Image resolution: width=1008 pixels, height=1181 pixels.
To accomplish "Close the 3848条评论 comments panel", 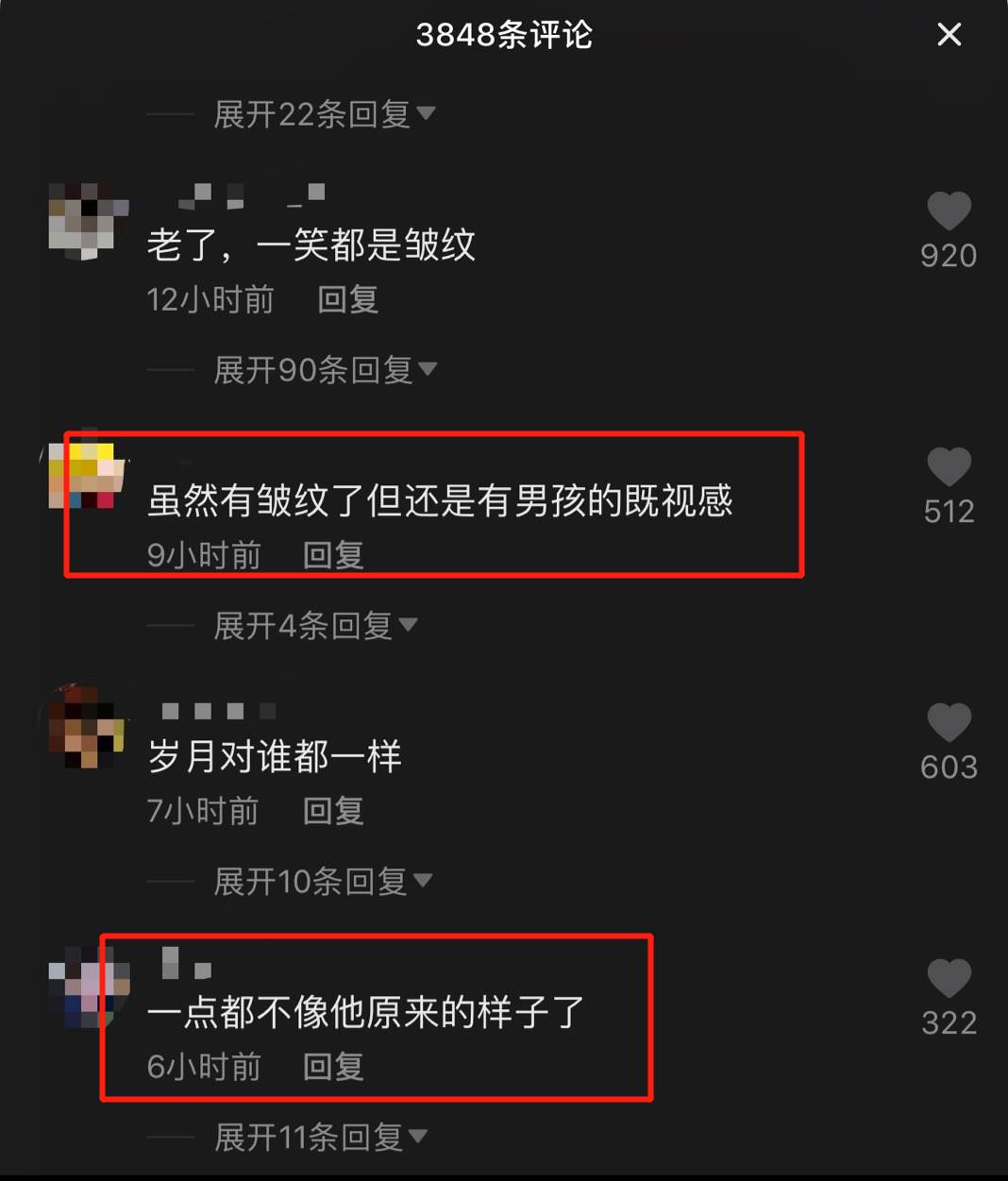I will point(949,35).
